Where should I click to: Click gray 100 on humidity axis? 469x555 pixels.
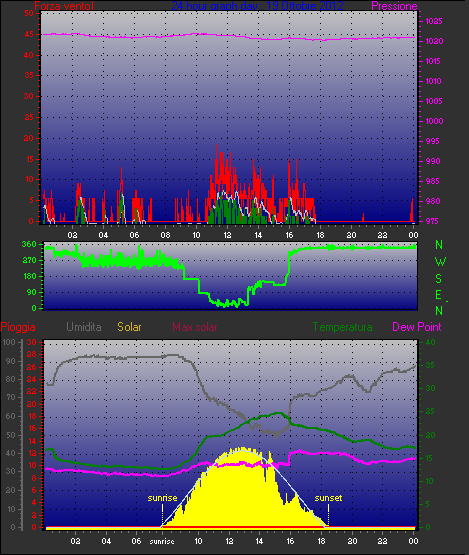[9, 342]
